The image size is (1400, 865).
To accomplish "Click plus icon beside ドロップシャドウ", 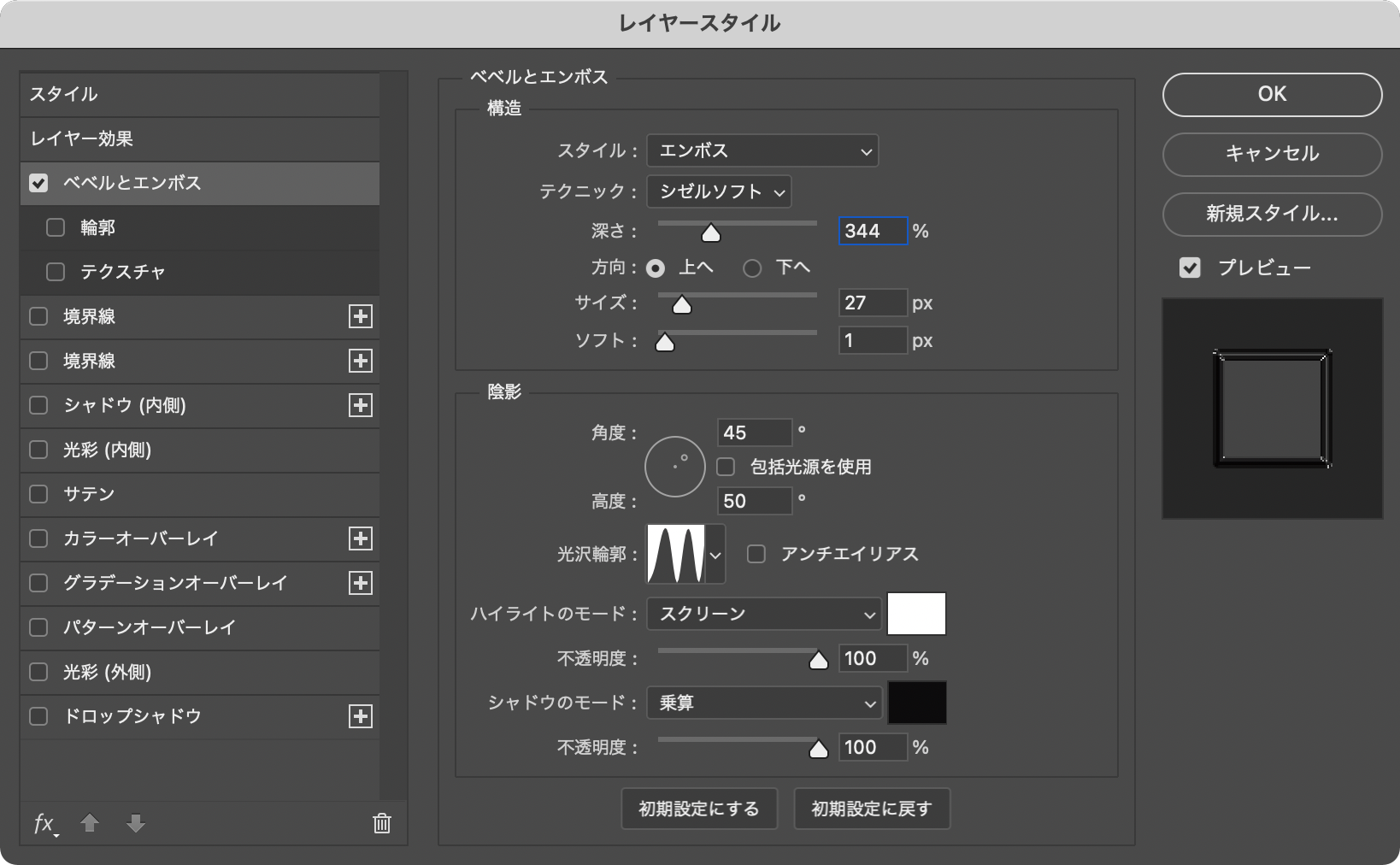I will [x=361, y=716].
